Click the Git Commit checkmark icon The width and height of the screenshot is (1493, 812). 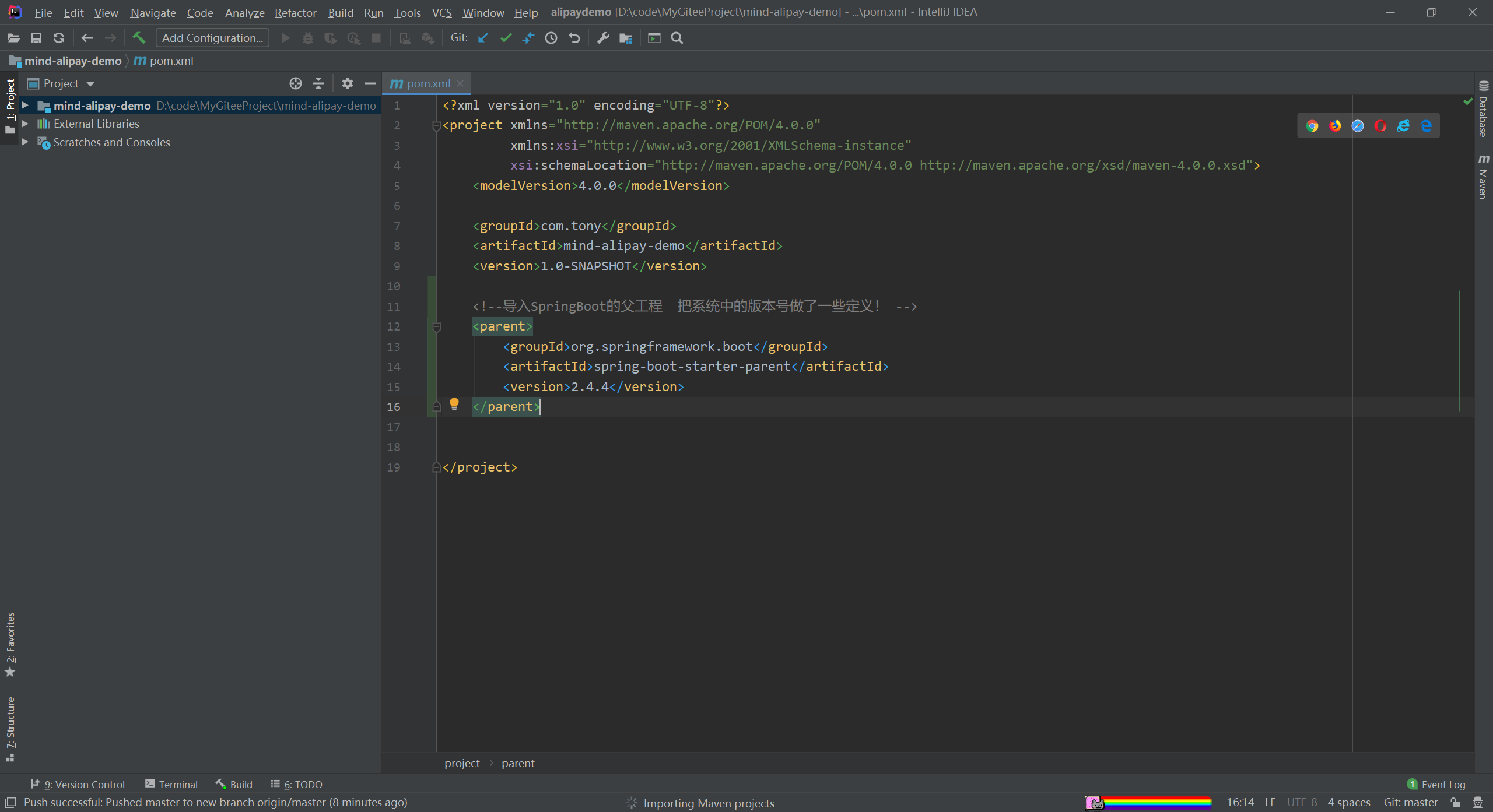point(506,38)
